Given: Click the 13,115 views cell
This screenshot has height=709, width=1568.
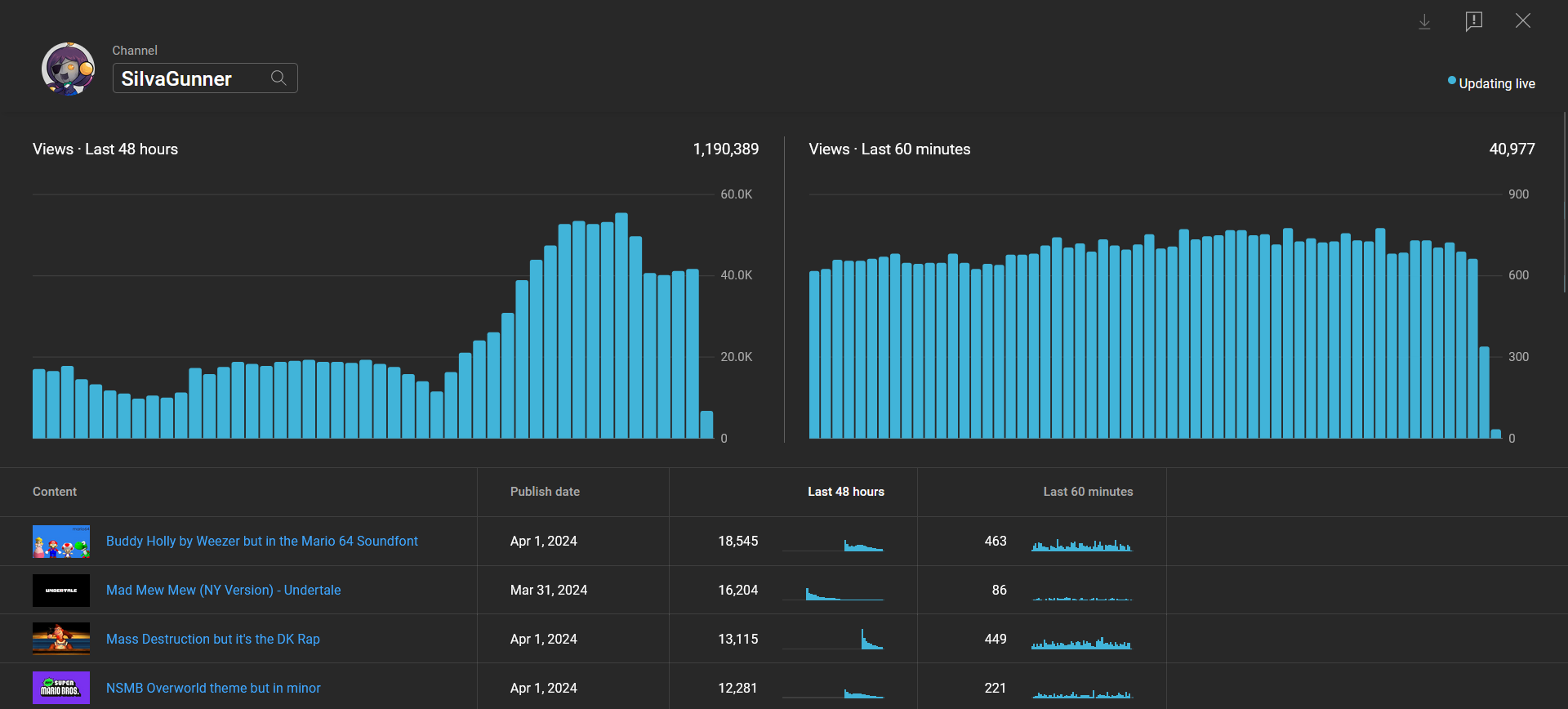Looking at the screenshot, I should tap(738, 639).
